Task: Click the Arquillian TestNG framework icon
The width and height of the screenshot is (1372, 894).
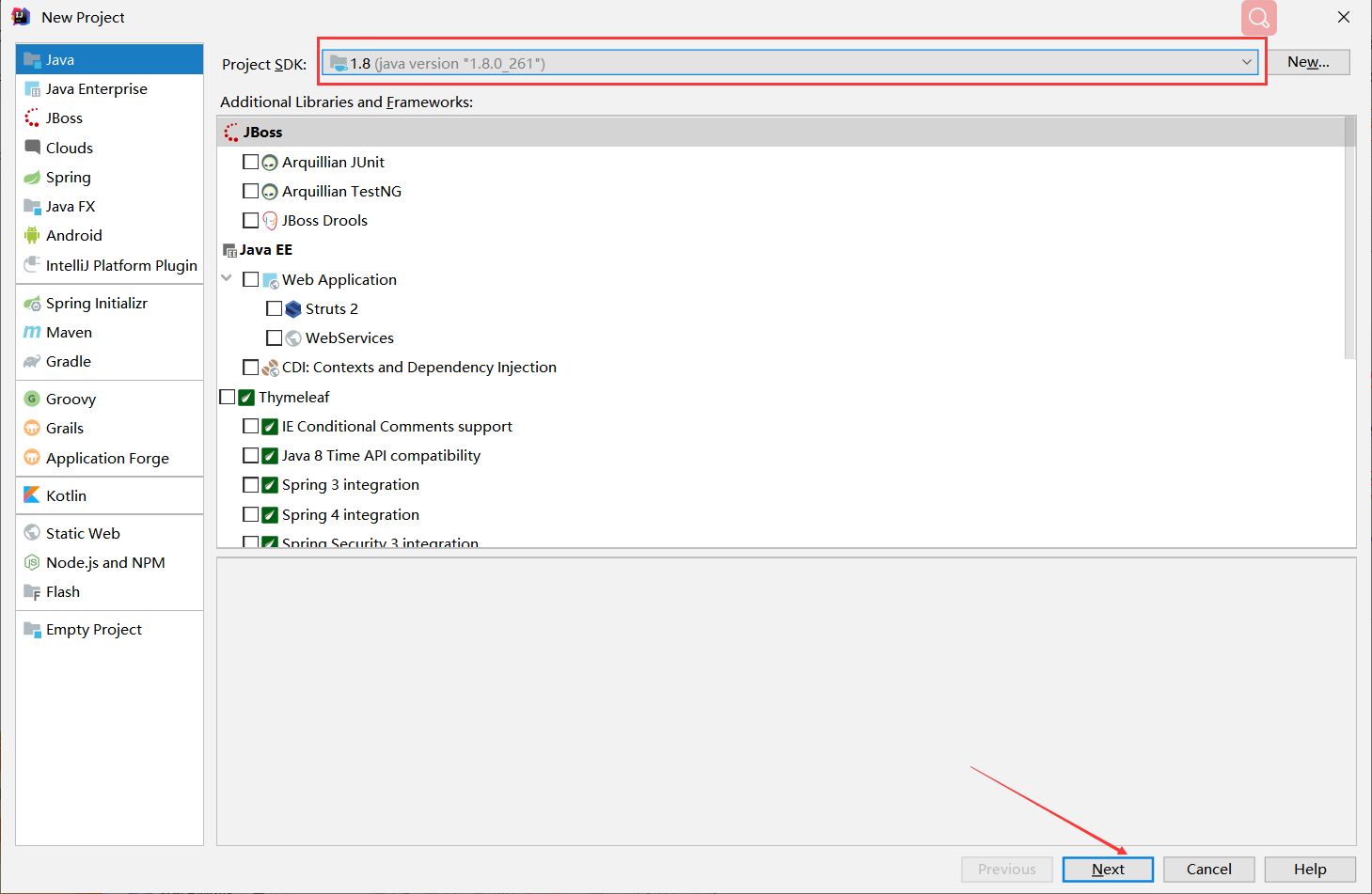Action: coord(270,192)
